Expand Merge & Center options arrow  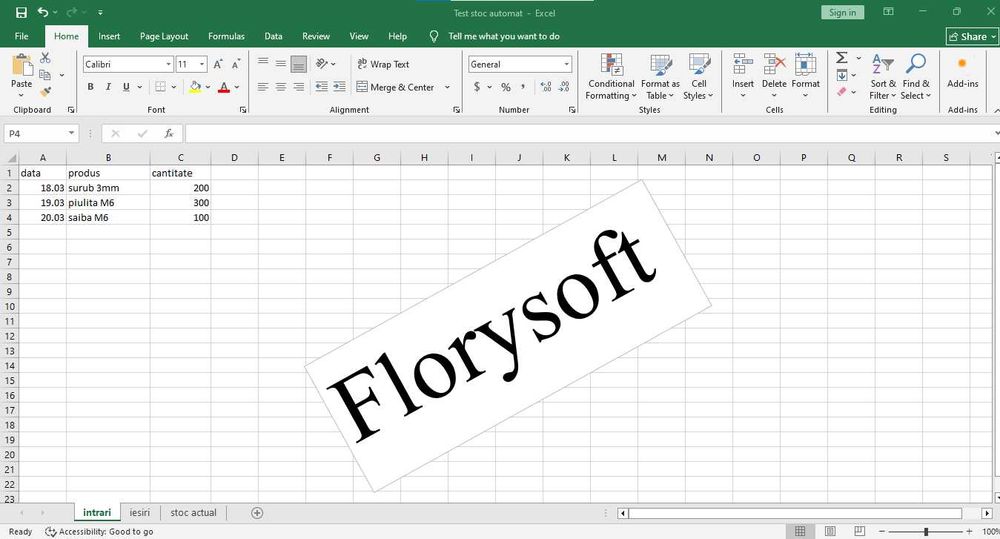point(447,87)
